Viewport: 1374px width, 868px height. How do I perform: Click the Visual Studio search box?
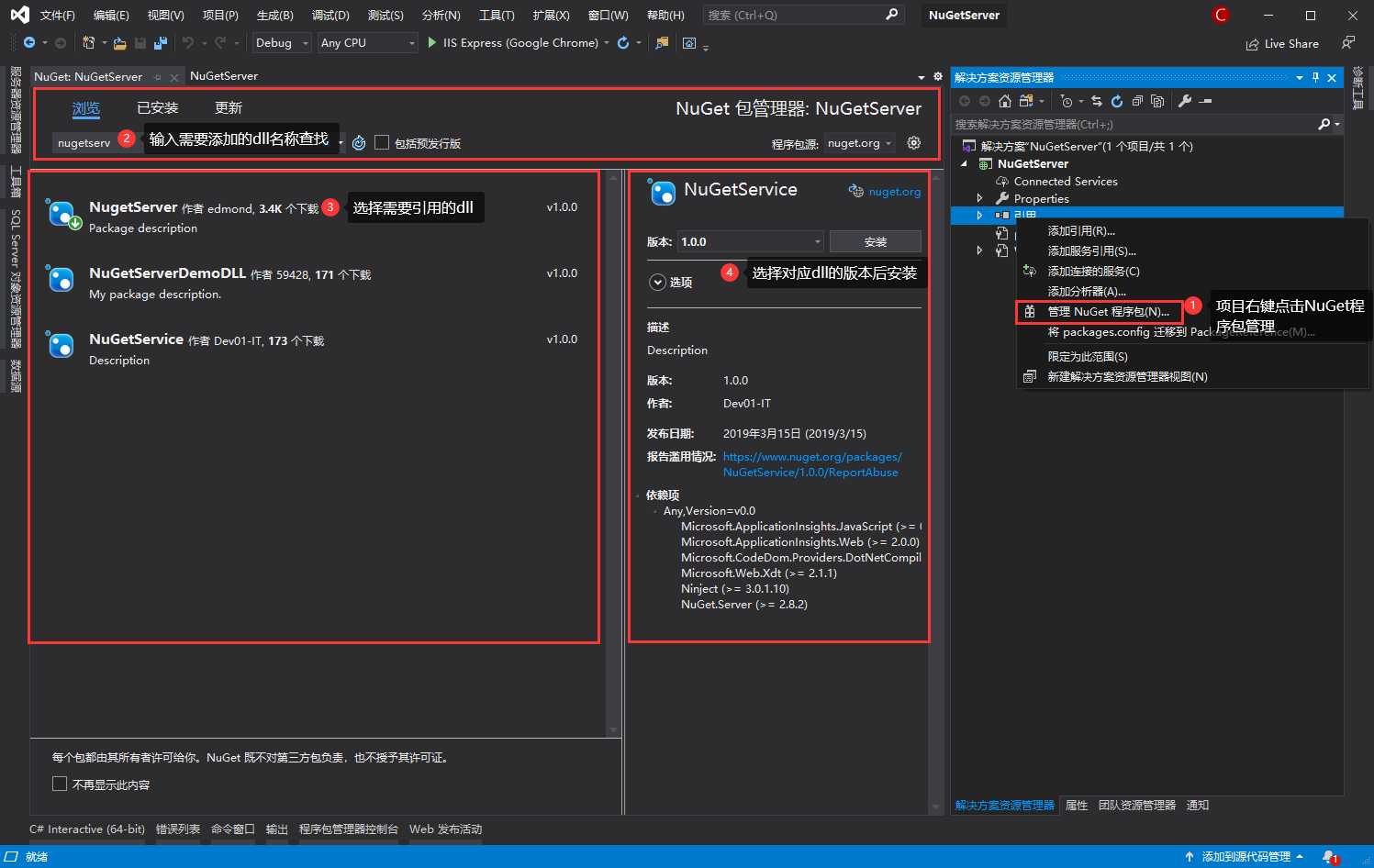click(803, 16)
